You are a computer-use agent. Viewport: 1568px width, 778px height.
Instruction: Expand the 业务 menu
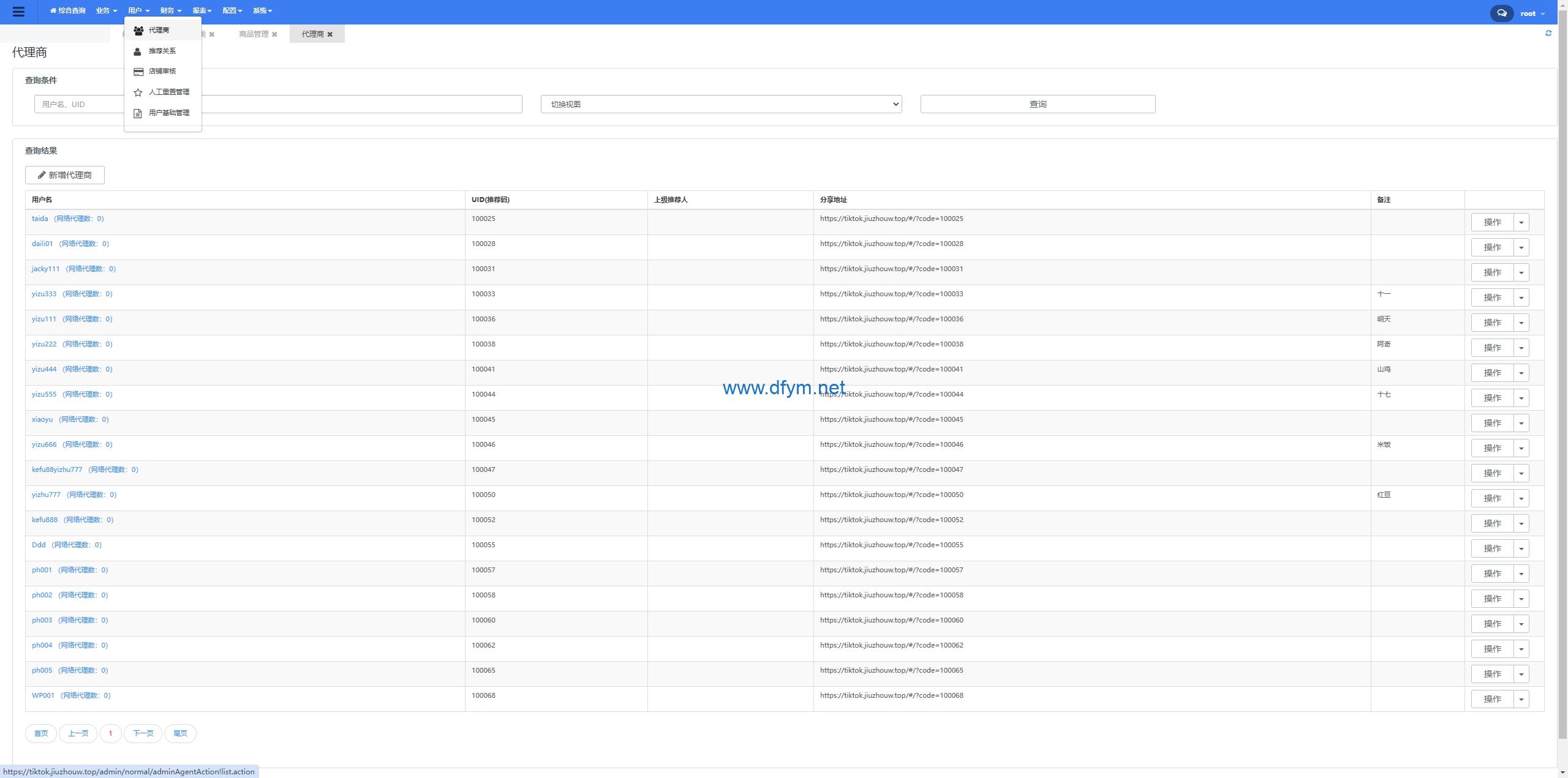pyautogui.click(x=107, y=11)
